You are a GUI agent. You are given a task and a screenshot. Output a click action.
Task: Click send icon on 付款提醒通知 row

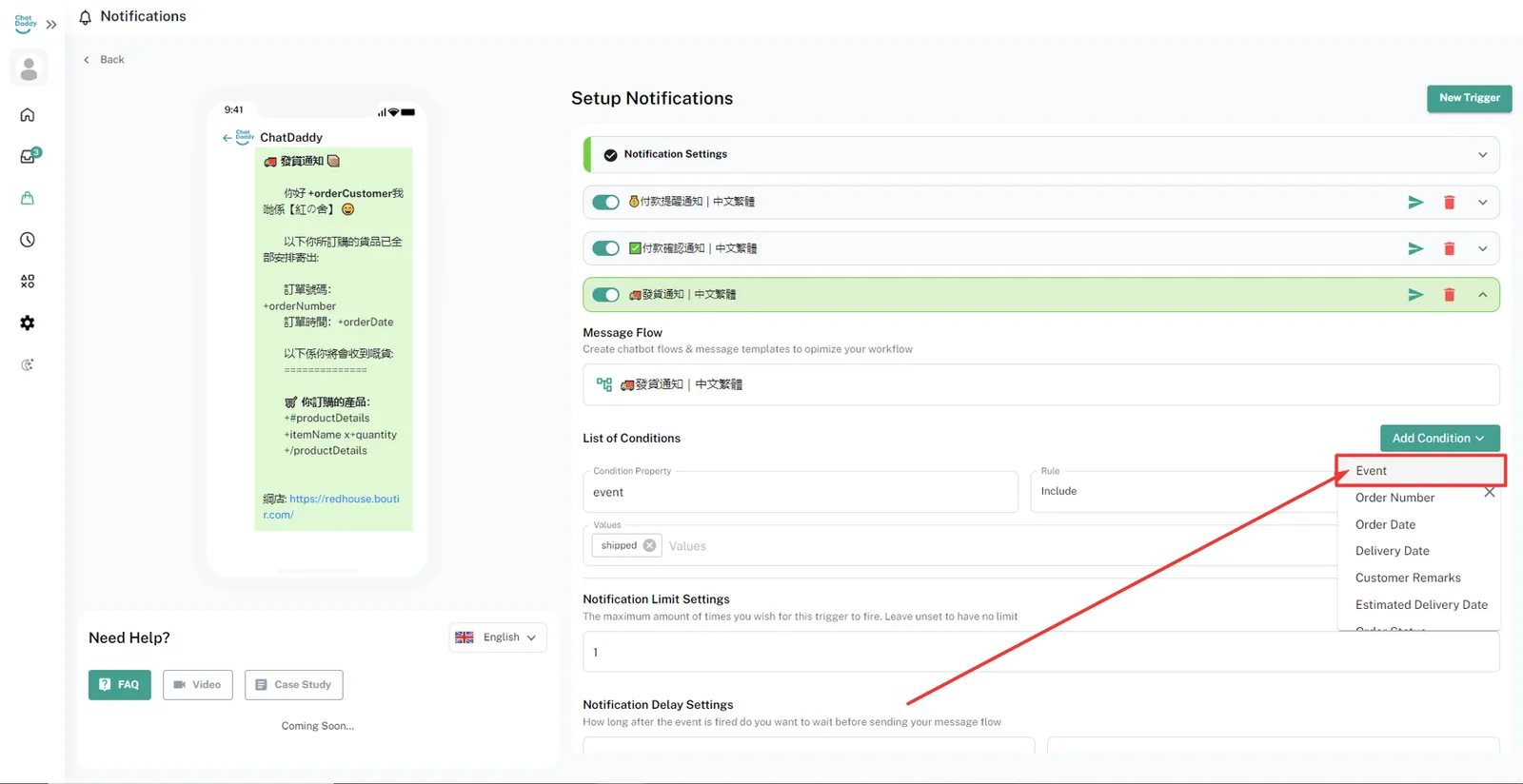click(1415, 202)
